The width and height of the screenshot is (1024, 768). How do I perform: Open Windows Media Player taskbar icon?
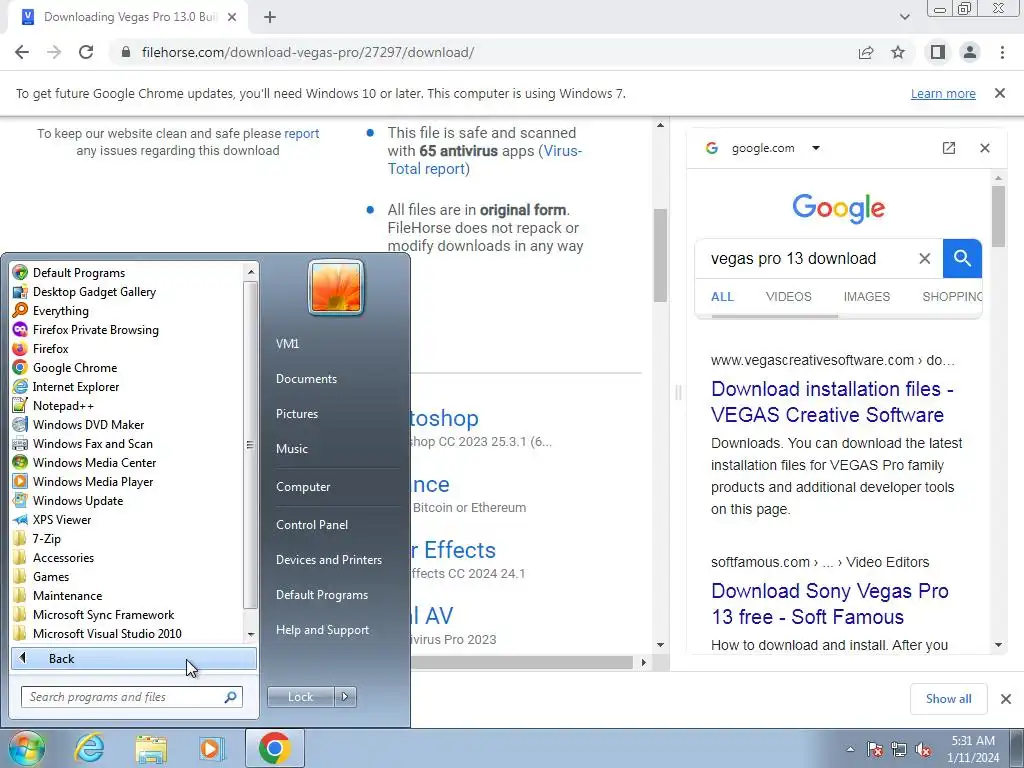coord(211,748)
